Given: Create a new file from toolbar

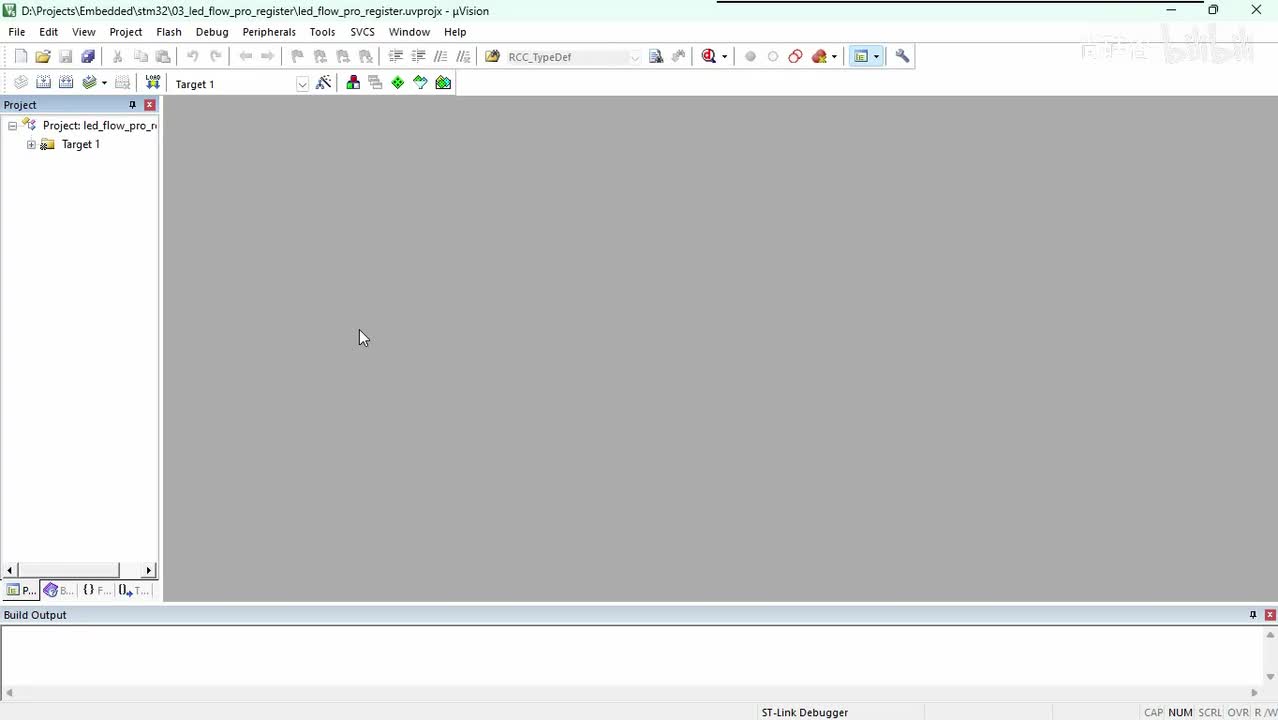Looking at the screenshot, I should pos(20,57).
